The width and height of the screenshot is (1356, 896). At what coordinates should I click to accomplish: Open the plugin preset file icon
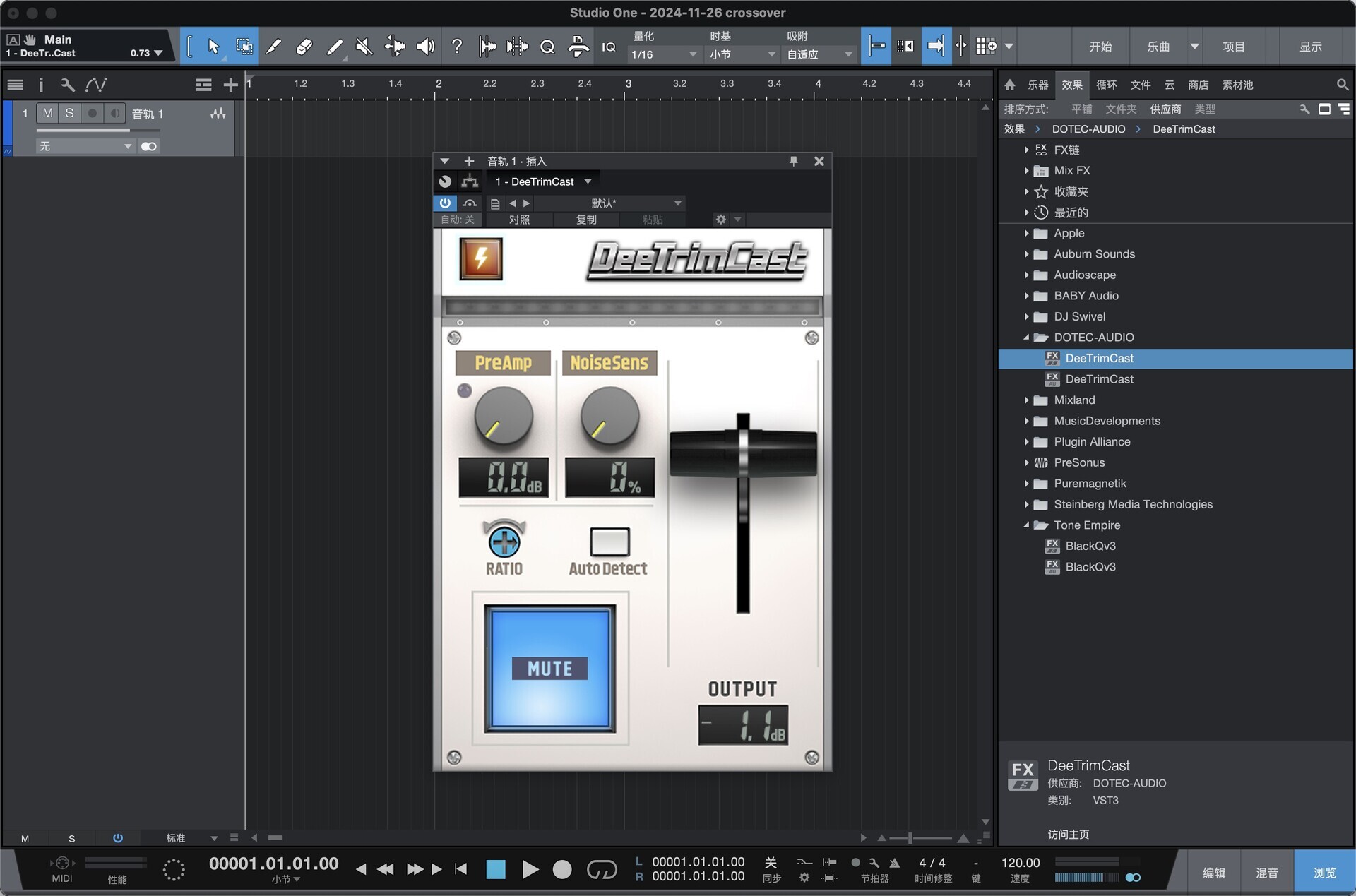(x=494, y=203)
